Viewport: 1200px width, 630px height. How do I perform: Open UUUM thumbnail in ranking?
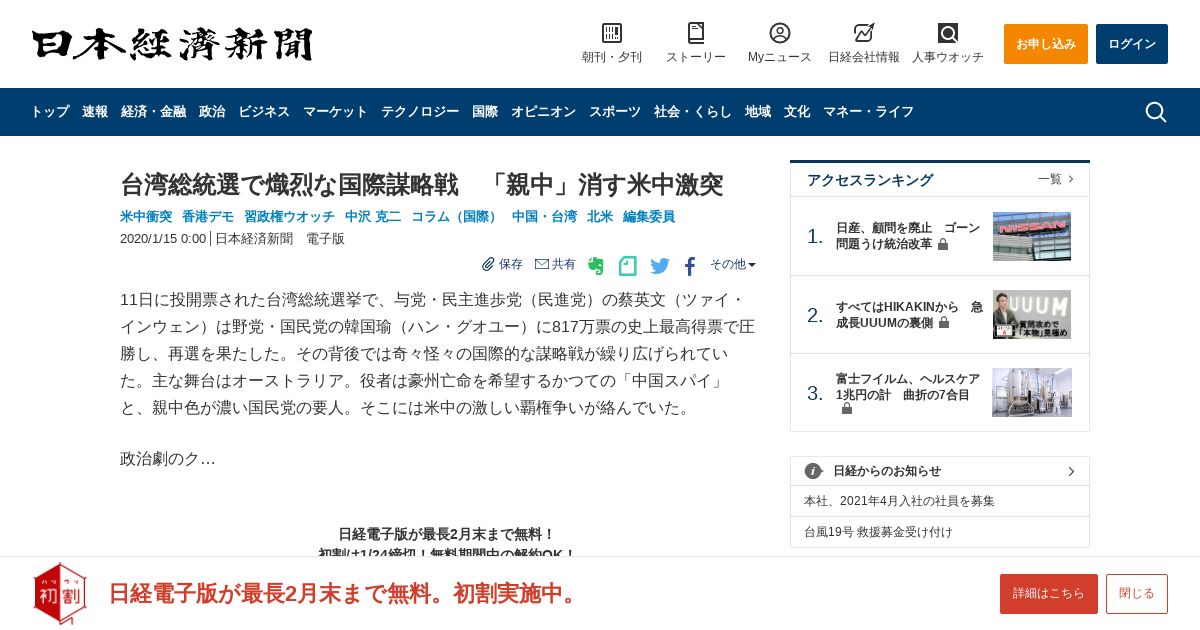(1032, 315)
